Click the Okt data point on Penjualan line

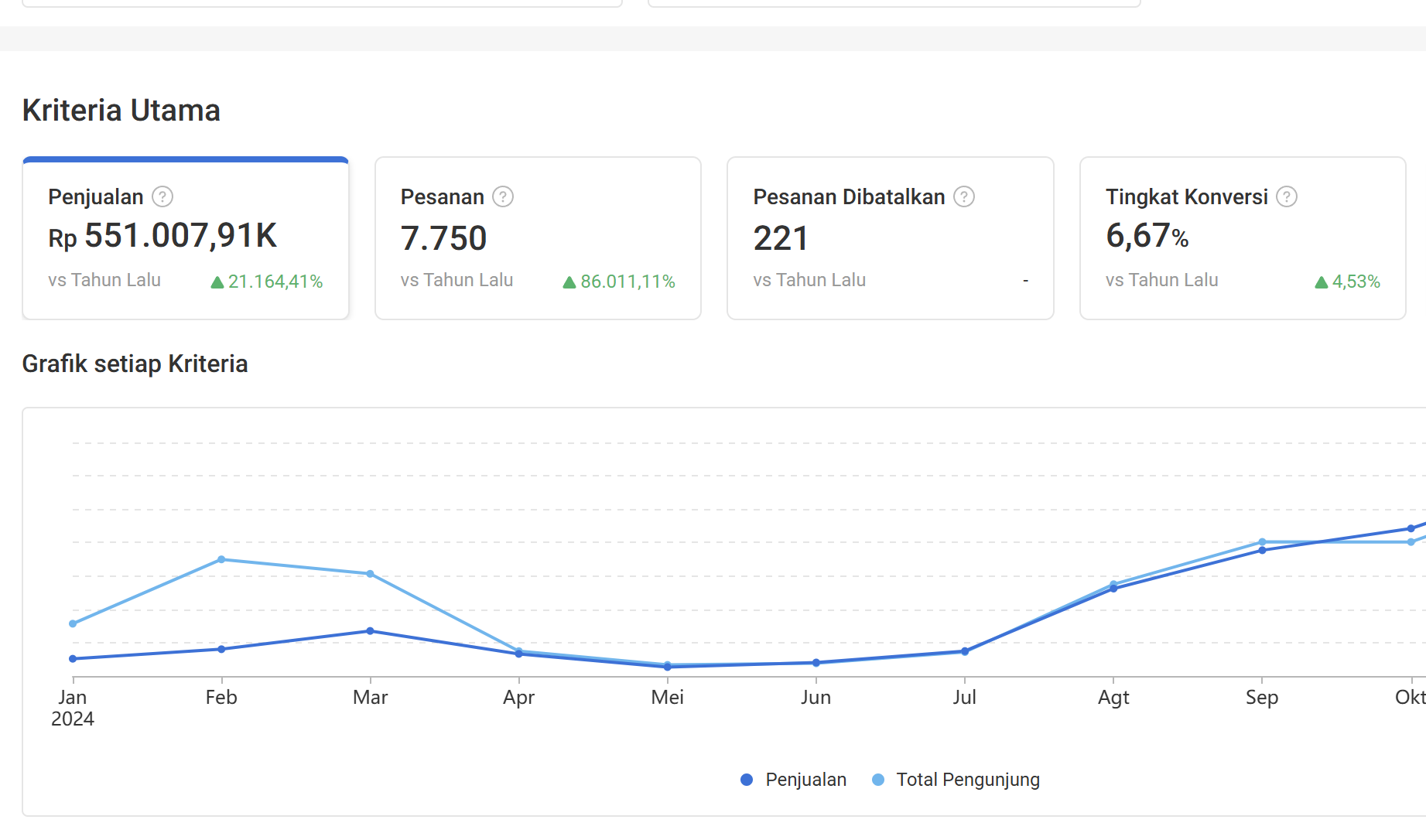(x=1411, y=529)
